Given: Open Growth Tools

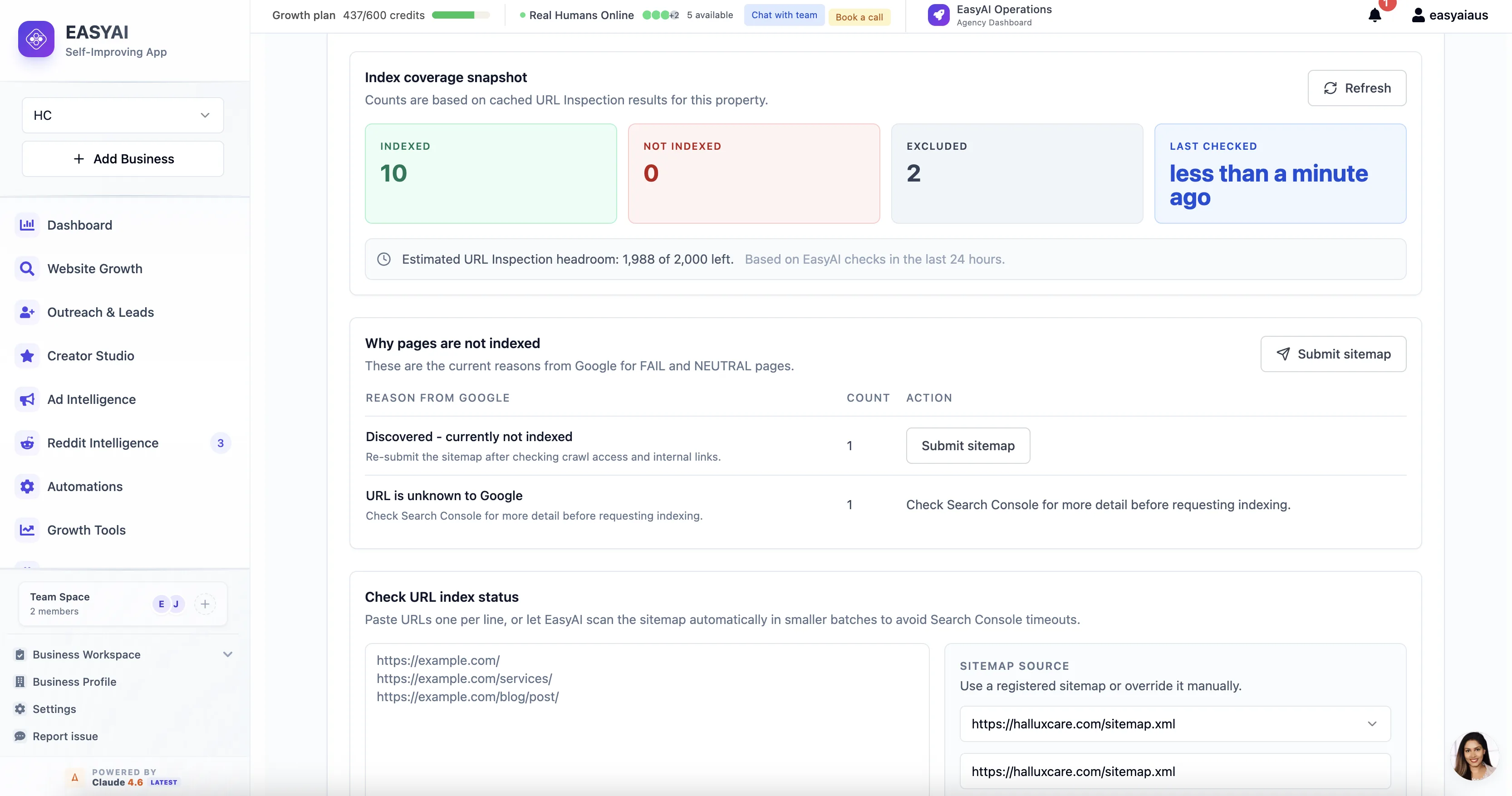Looking at the screenshot, I should click(x=86, y=530).
